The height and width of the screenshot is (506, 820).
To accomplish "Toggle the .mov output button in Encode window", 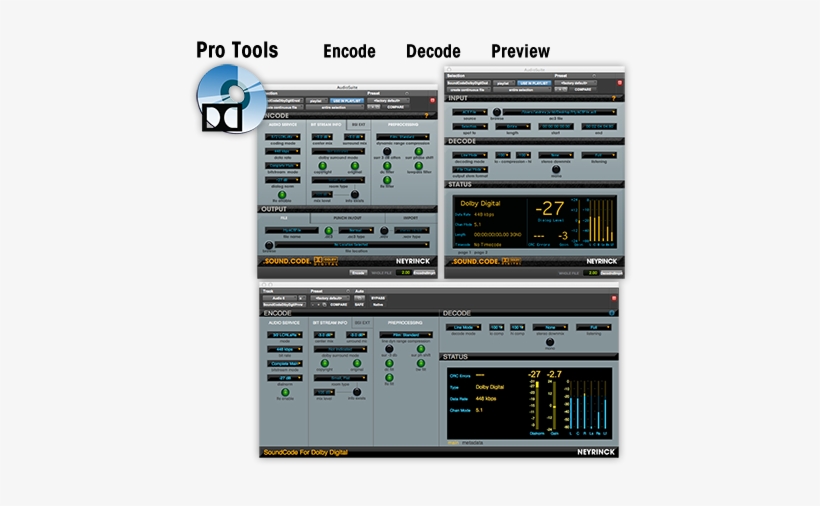I will click(384, 231).
